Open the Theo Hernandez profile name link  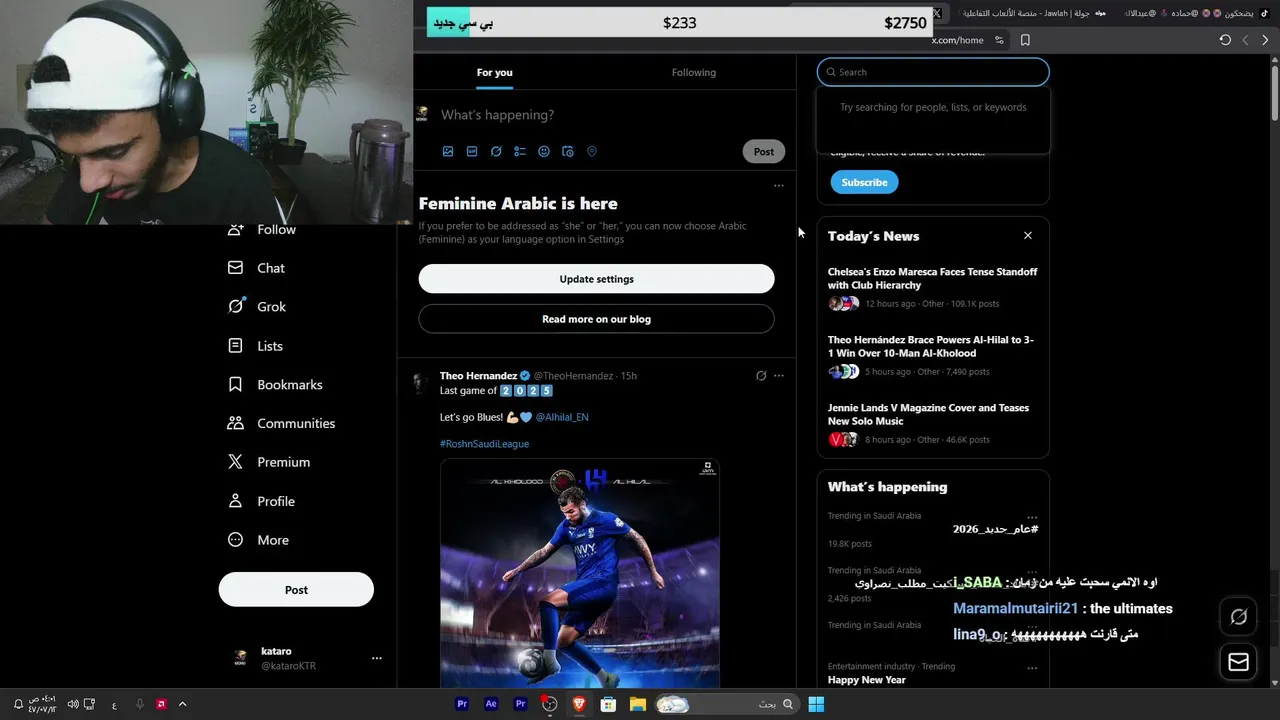[478, 376]
